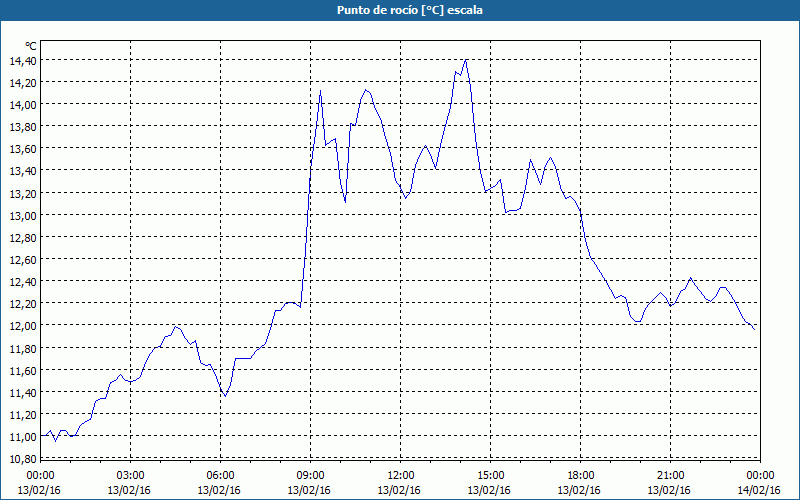Select the 12,00 y-axis value

(23, 326)
